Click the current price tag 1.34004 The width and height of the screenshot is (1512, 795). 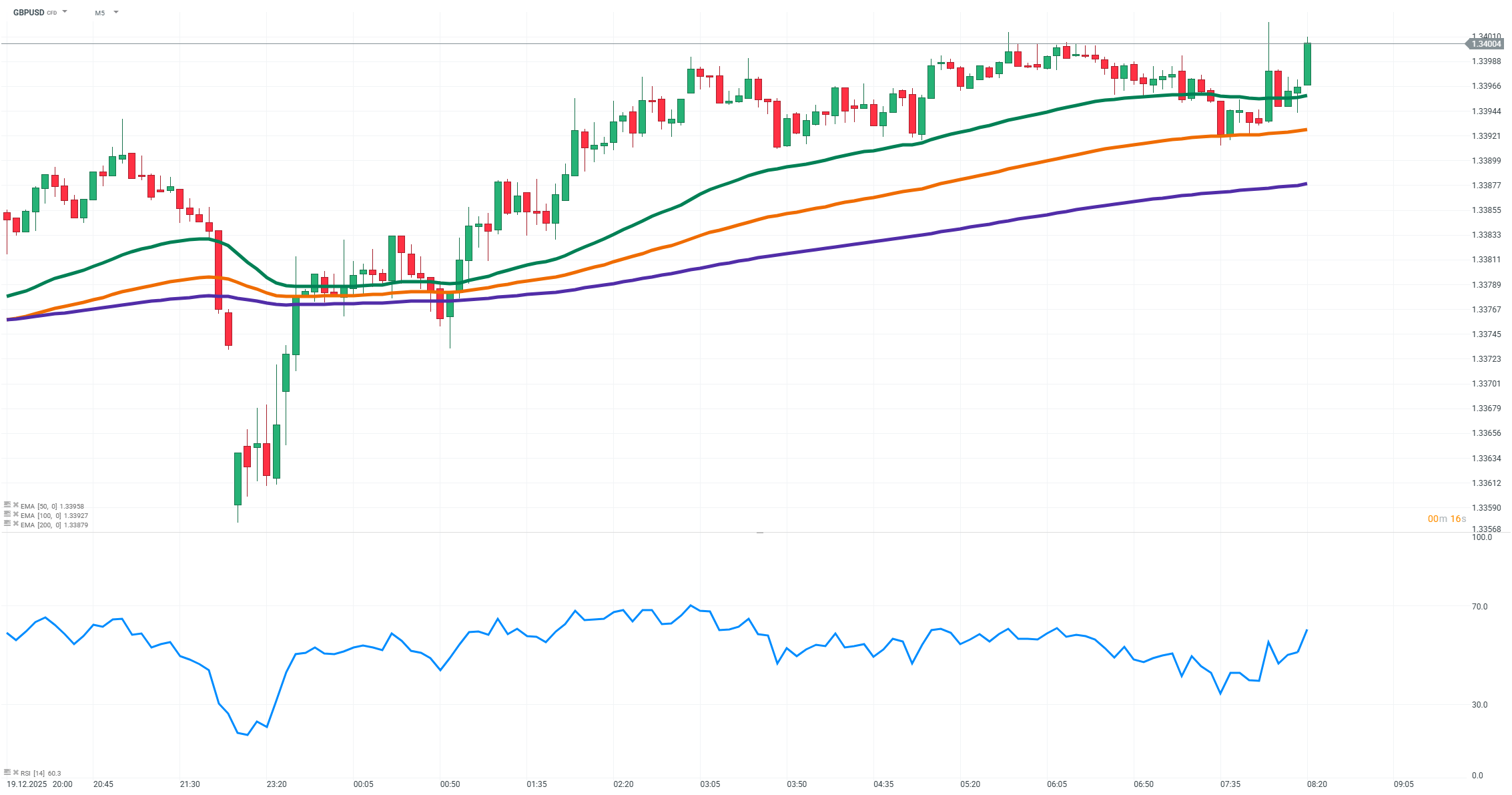pos(1485,44)
